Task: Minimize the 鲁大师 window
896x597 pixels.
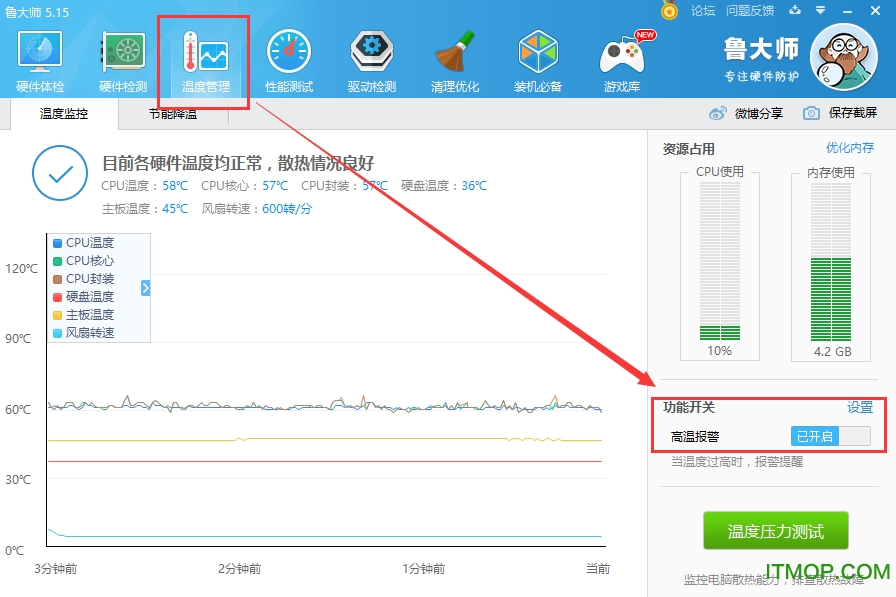Action: (847, 11)
